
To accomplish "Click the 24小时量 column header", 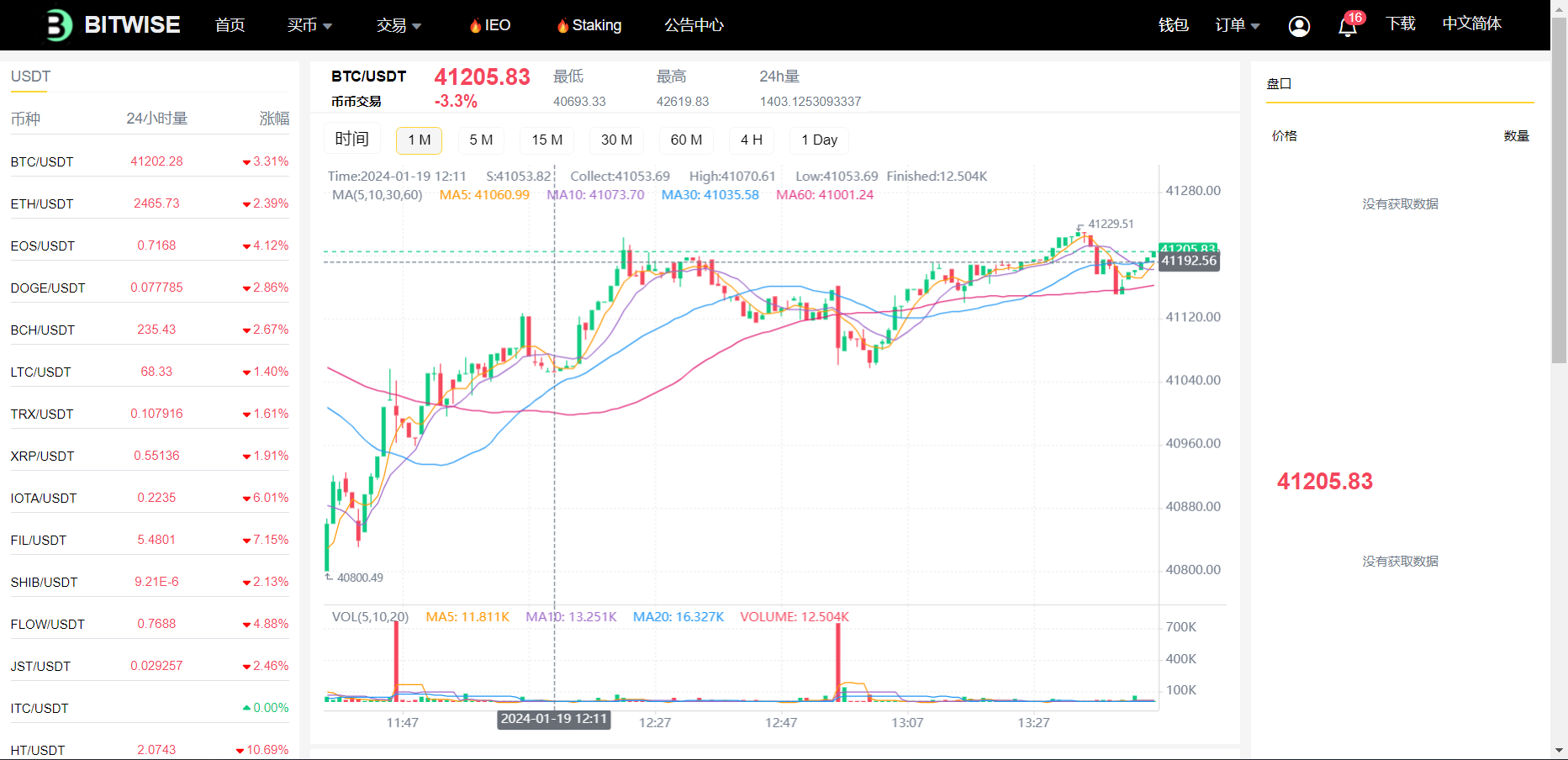I will pos(157,119).
